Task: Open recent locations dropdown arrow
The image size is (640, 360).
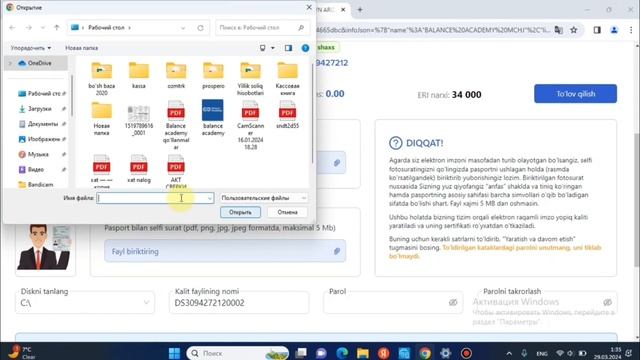Action: point(43,28)
